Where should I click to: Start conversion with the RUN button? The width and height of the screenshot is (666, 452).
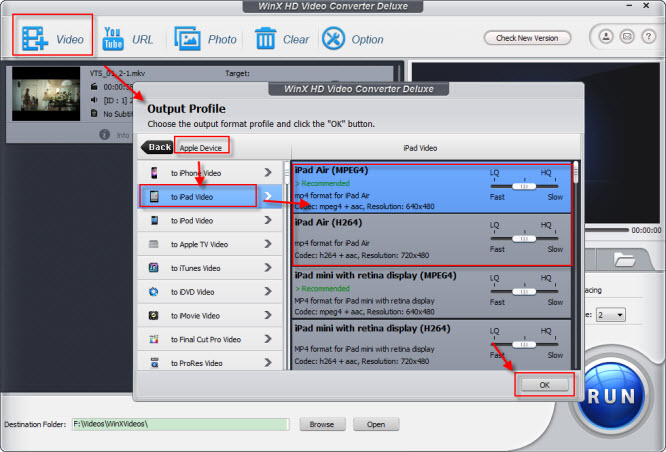[611, 396]
